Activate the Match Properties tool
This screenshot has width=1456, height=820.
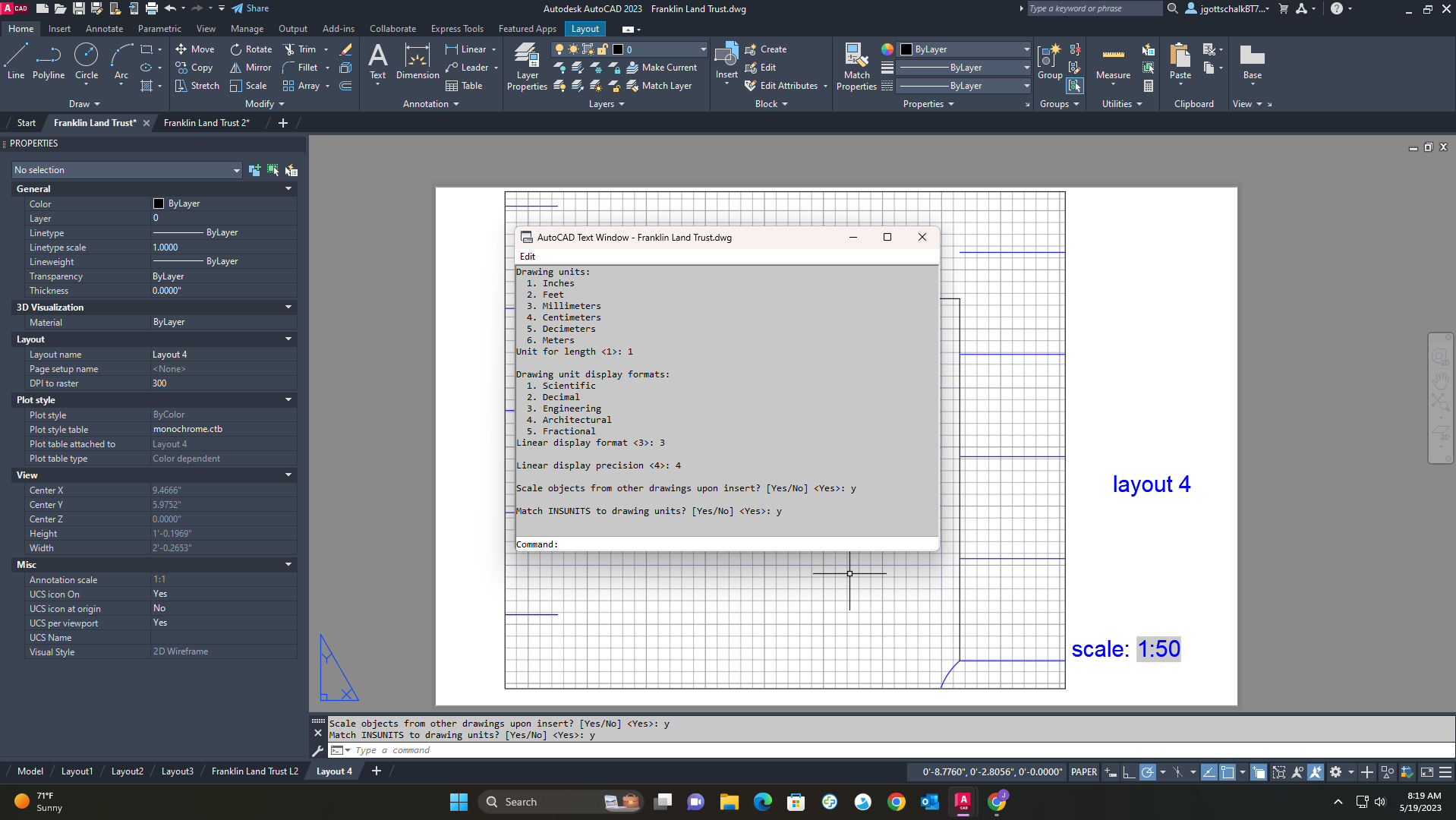856,66
